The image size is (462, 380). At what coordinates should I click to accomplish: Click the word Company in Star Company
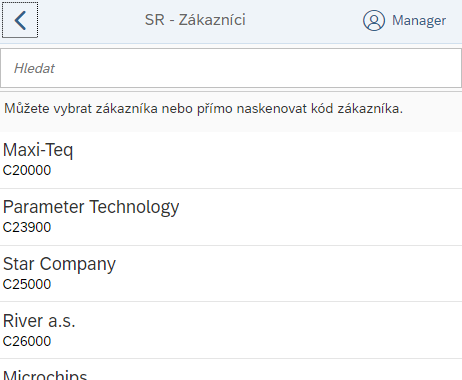pos(78,264)
